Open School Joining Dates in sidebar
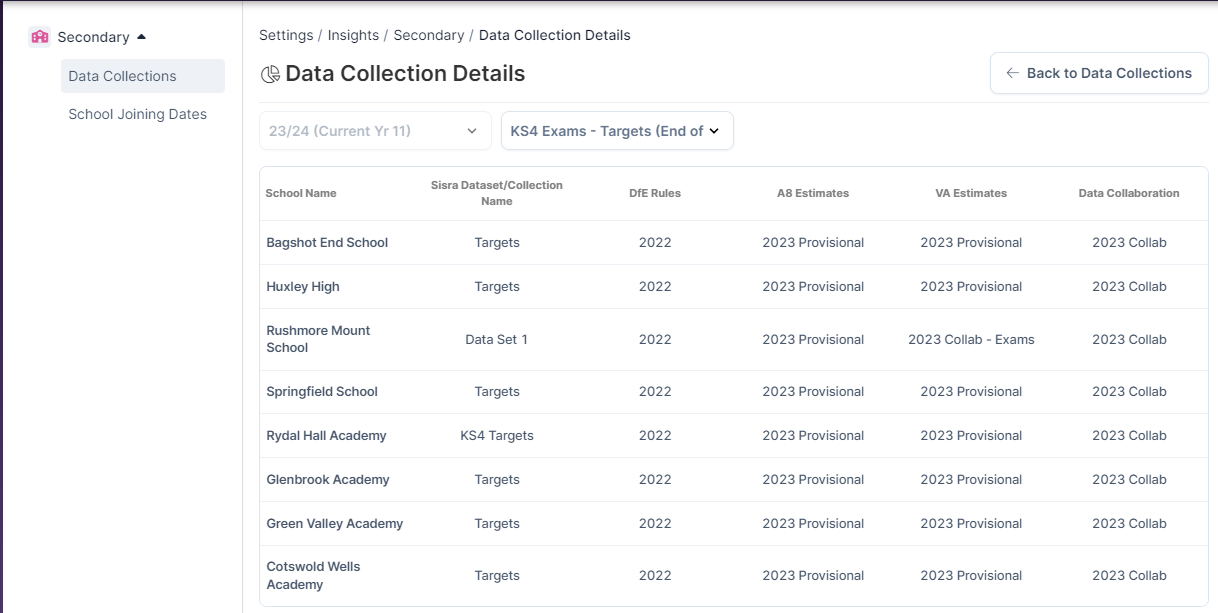This screenshot has width=1218, height=613. pyautogui.click(x=137, y=114)
